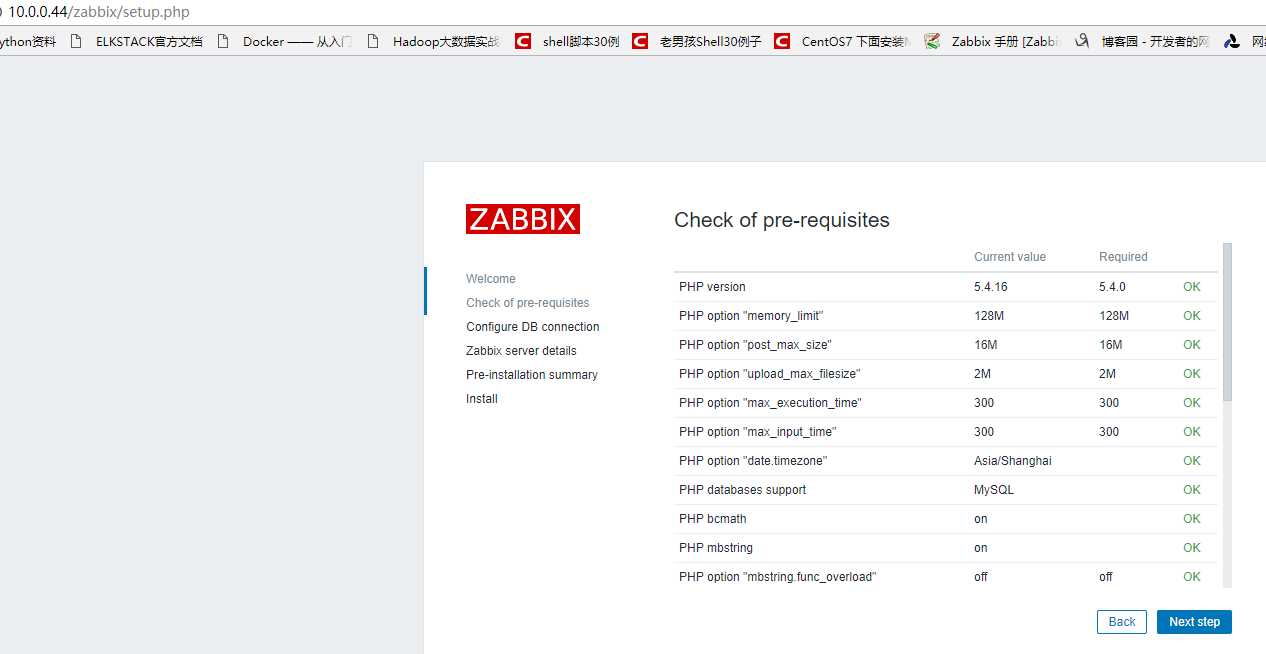Click the OK status for PHP version
Screen dimensions: 1266x654
[x=1192, y=287]
